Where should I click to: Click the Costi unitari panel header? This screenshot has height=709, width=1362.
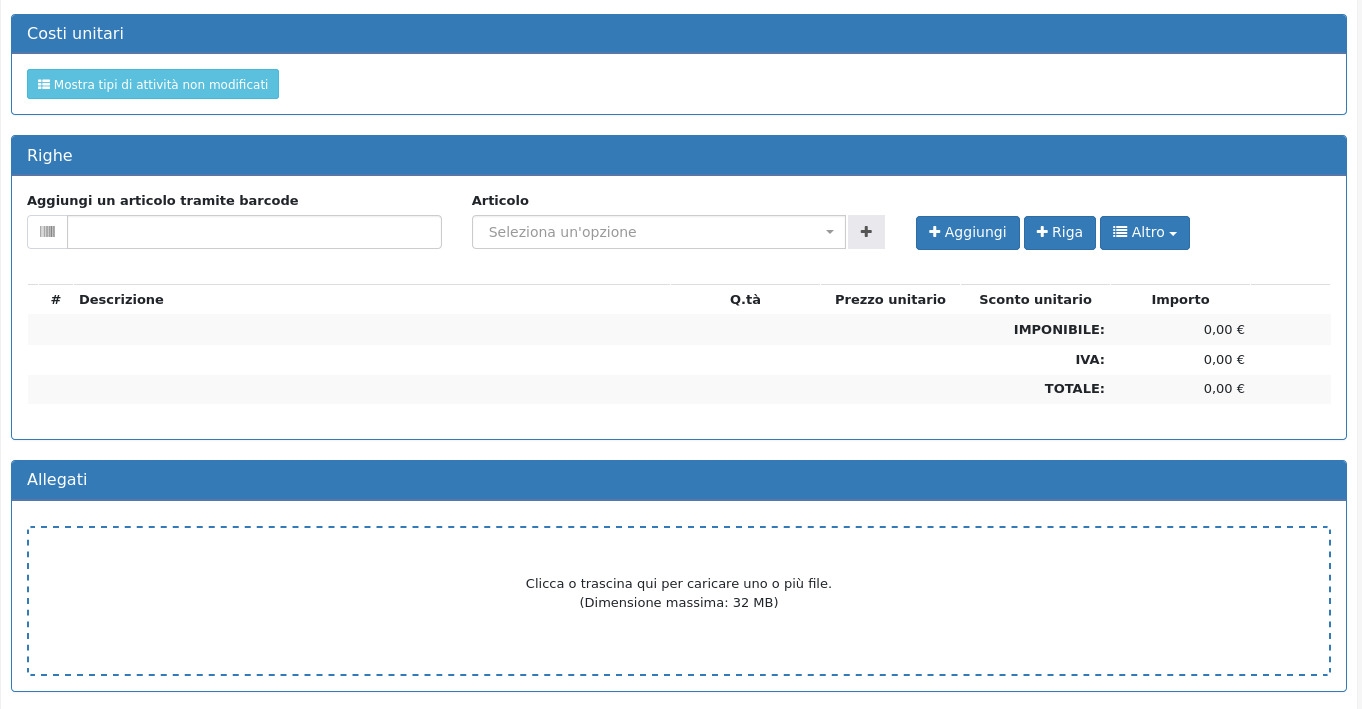678,34
